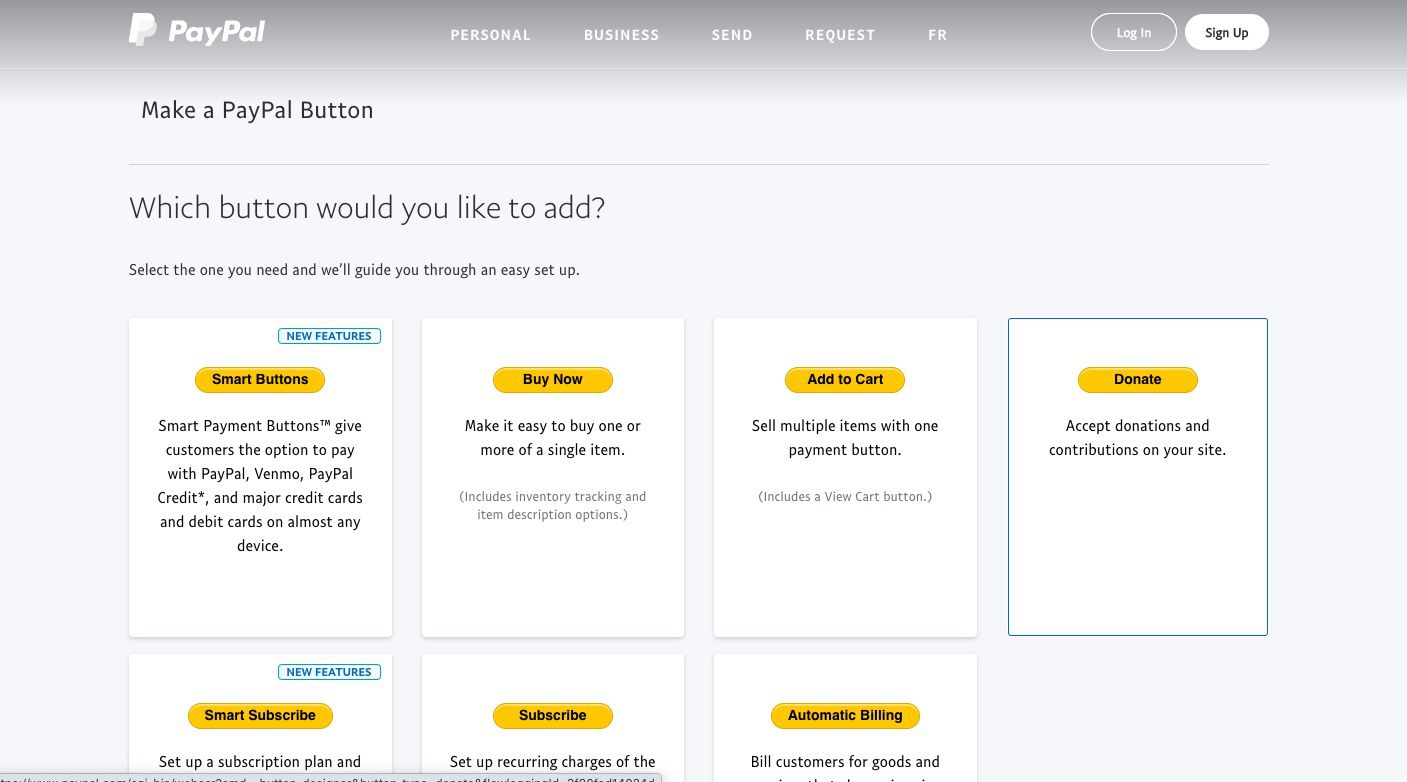
Task: Choose the Smart Subscribe button
Action: (x=260, y=716)
